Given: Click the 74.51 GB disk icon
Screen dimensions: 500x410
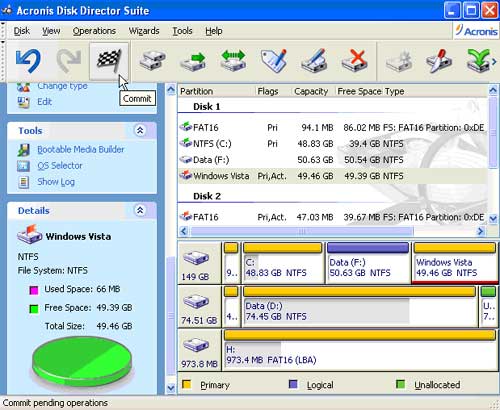Looking at the screenshot, I should (196, 302).
